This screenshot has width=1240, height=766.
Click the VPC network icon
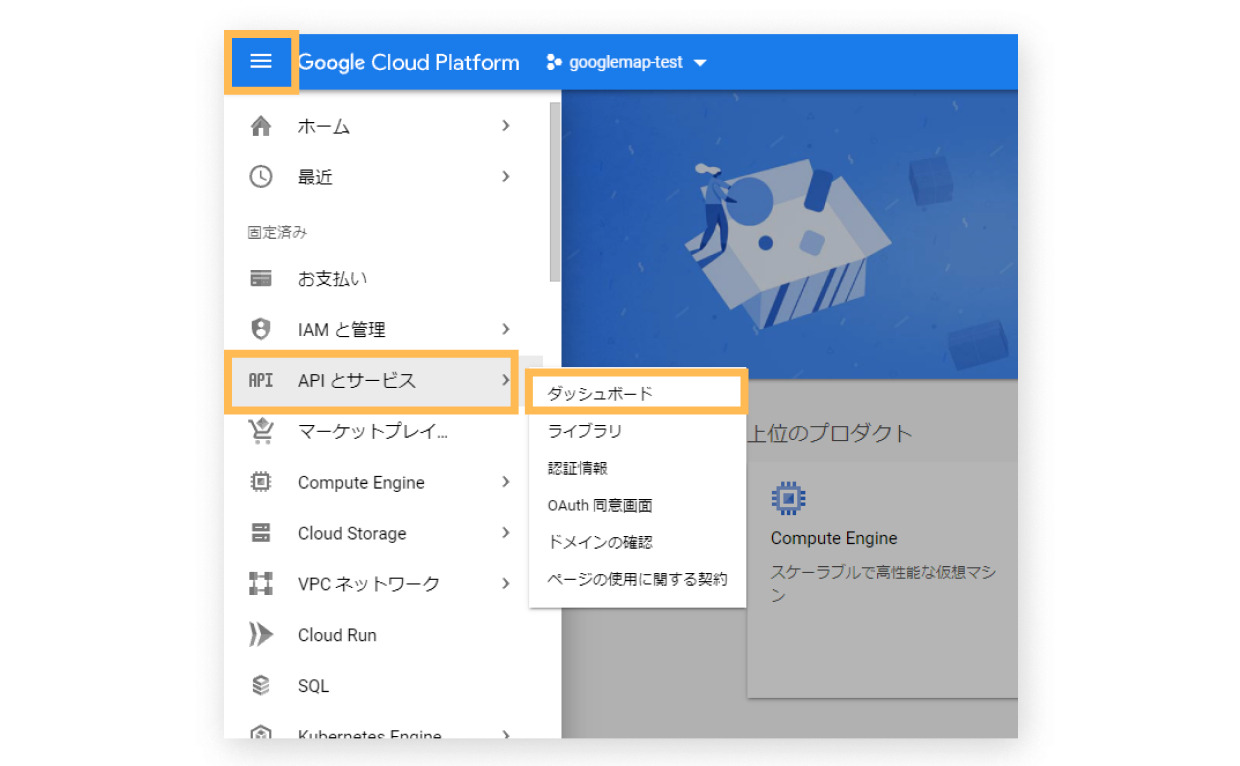click(260, 584)
